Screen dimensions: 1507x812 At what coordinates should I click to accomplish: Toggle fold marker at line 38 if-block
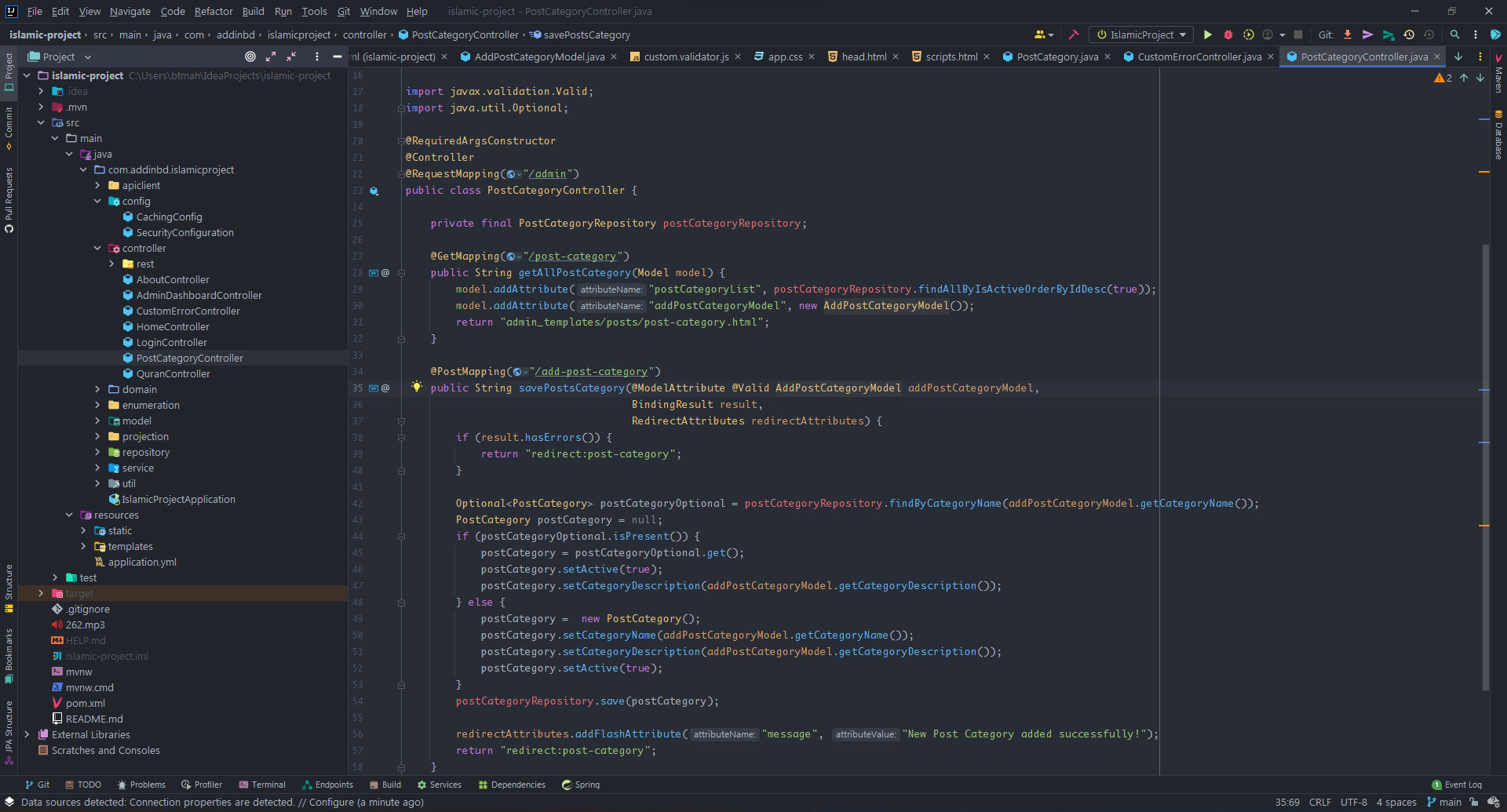(x=401, y=438)
